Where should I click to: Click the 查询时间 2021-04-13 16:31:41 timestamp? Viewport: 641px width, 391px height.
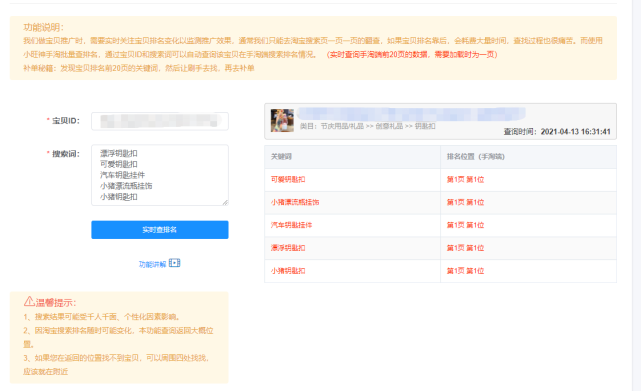[557, 132]
